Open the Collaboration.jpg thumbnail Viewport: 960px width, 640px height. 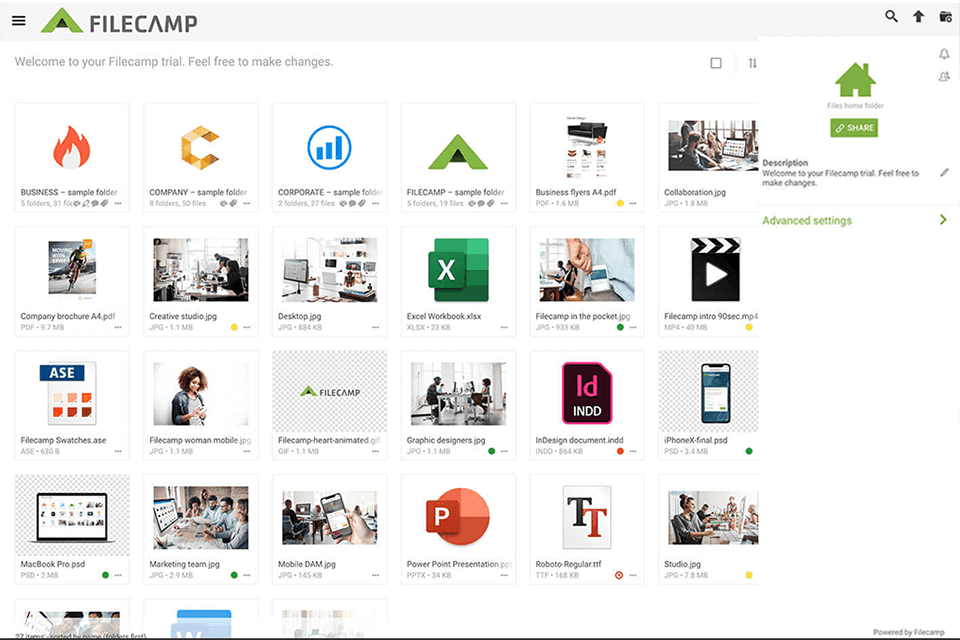(x=713, y=145)
